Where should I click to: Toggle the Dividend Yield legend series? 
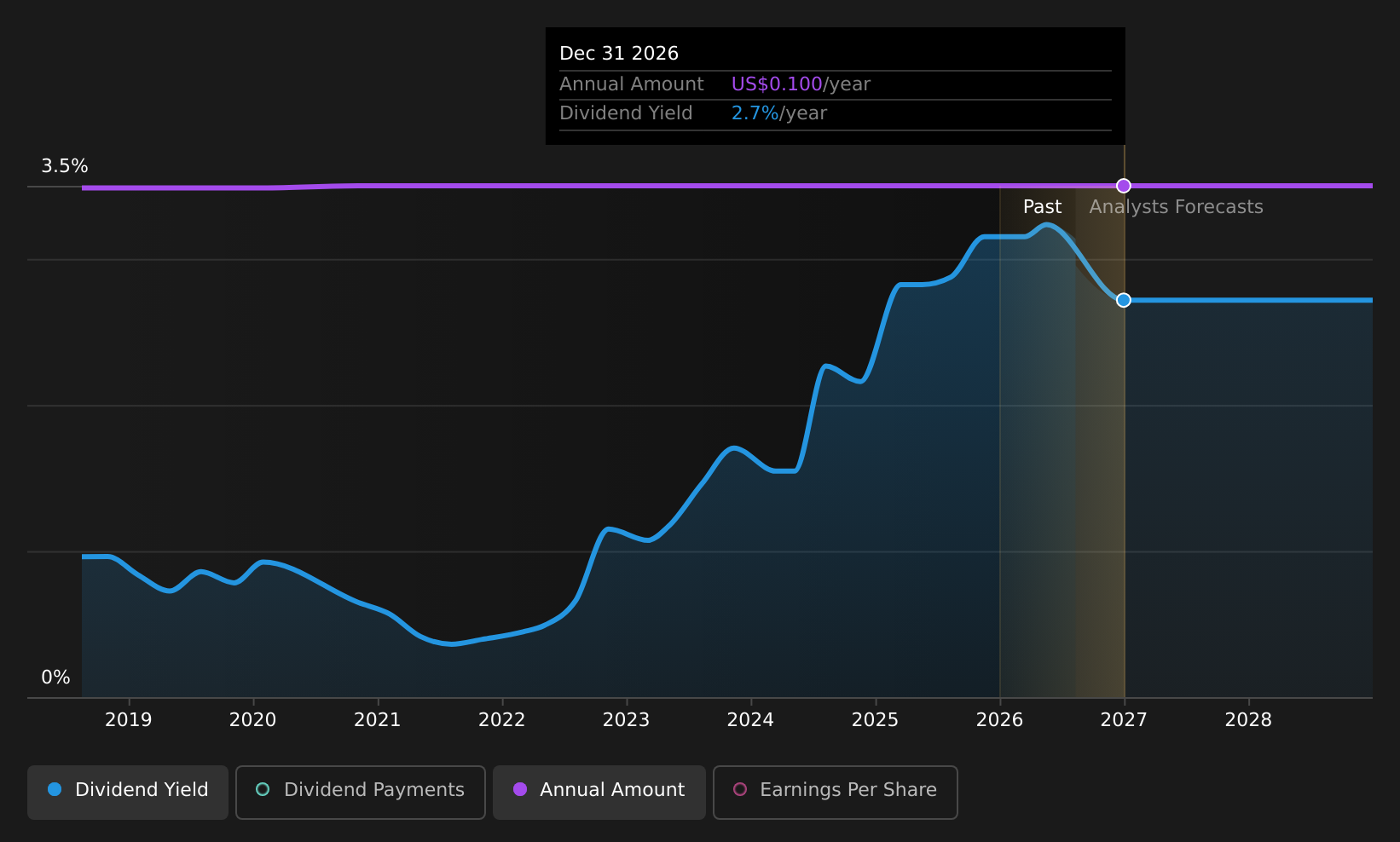[128, 792]
